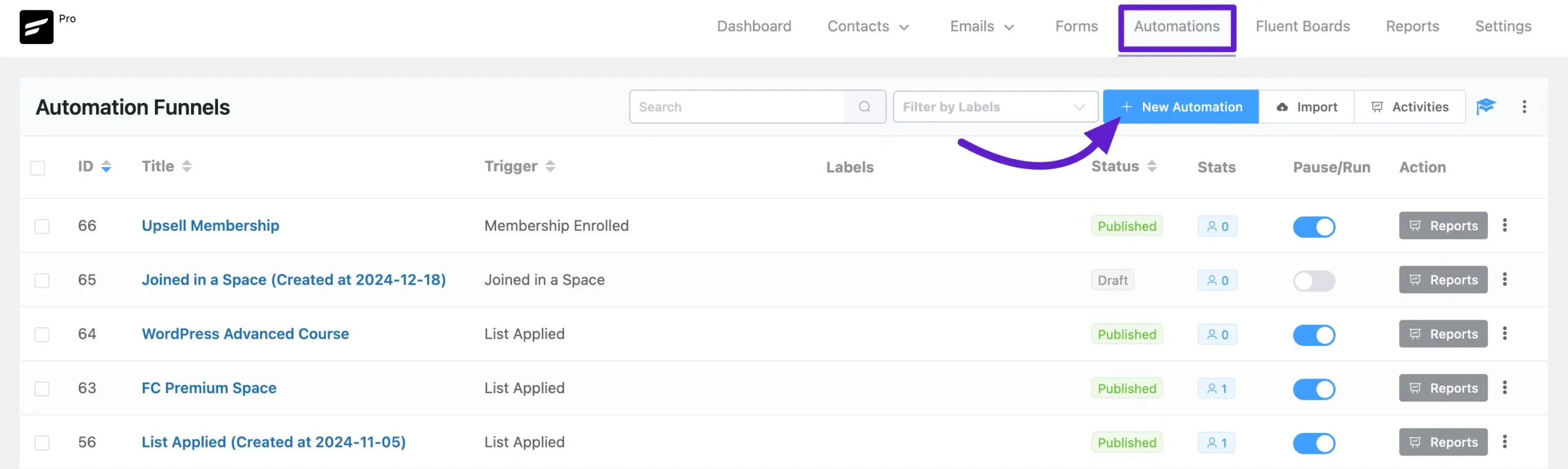Viewport: 1568px width, 469px height.
Task: View Reports for WordPress Advanced Course
Action: pos(1443,334)
